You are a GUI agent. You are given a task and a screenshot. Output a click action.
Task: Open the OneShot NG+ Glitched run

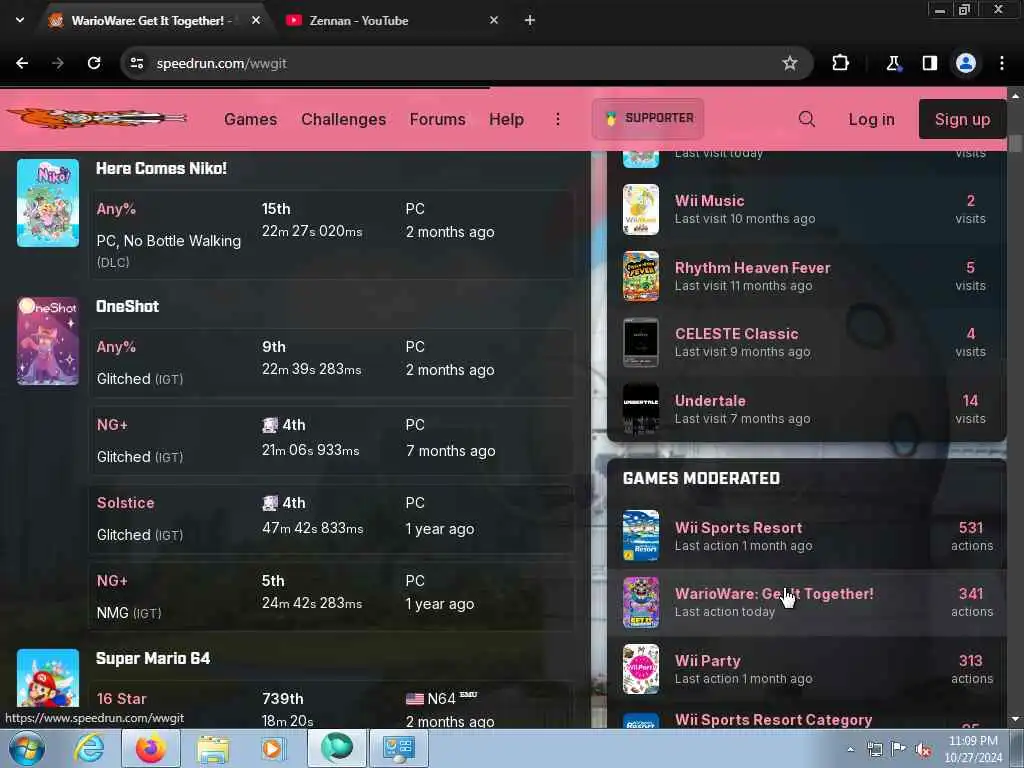(x=331, y=441)
